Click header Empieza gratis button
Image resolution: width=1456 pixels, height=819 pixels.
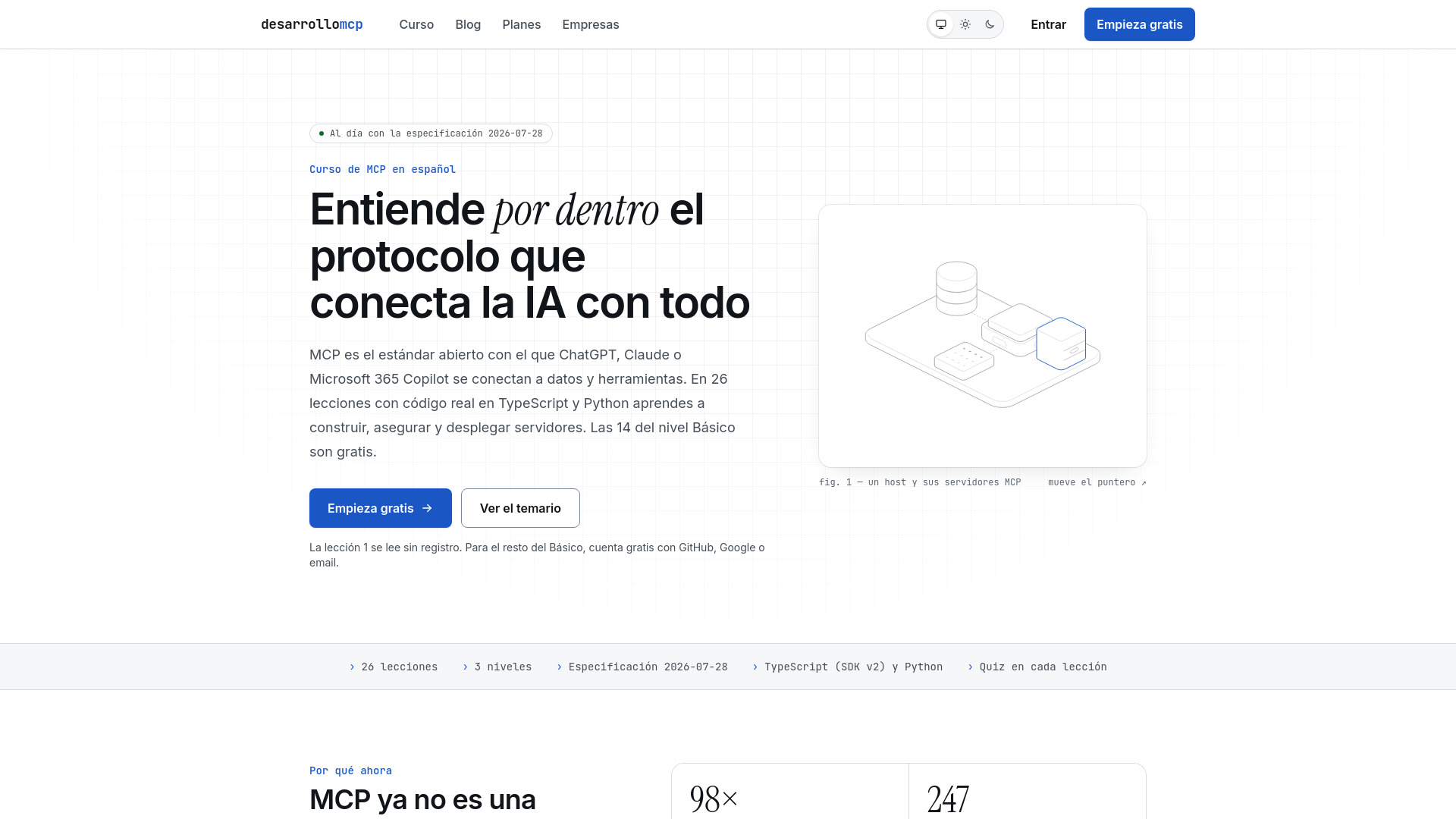(x=1139, y=24)
